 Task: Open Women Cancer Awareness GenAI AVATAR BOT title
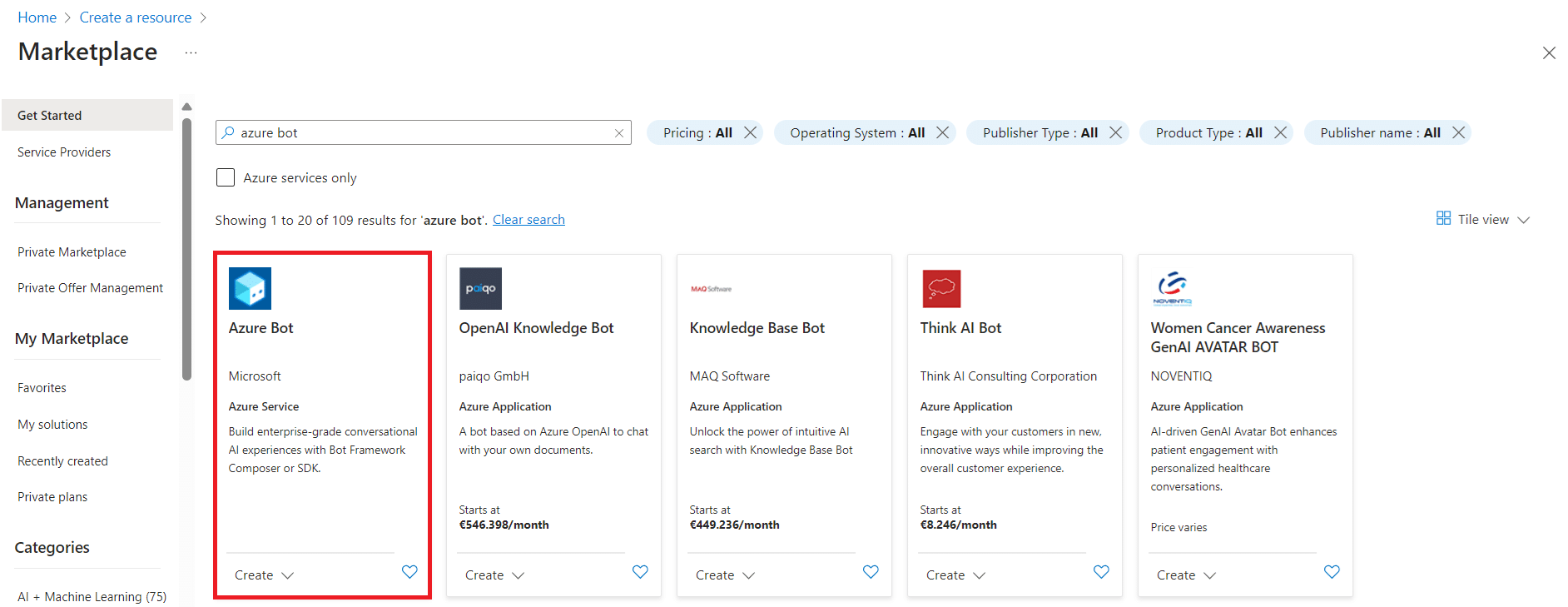tap(1238, 337)
